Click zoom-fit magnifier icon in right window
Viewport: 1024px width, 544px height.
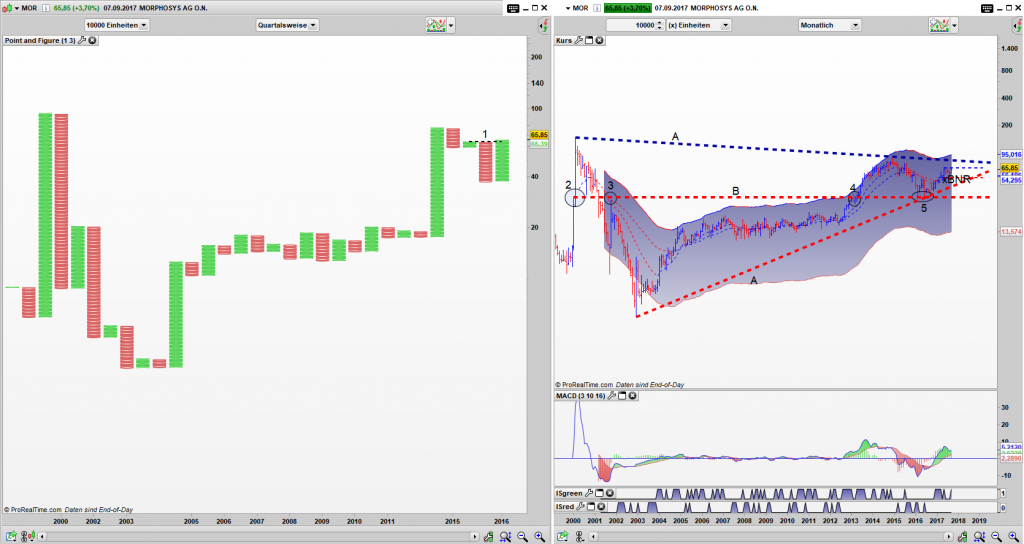980,536
